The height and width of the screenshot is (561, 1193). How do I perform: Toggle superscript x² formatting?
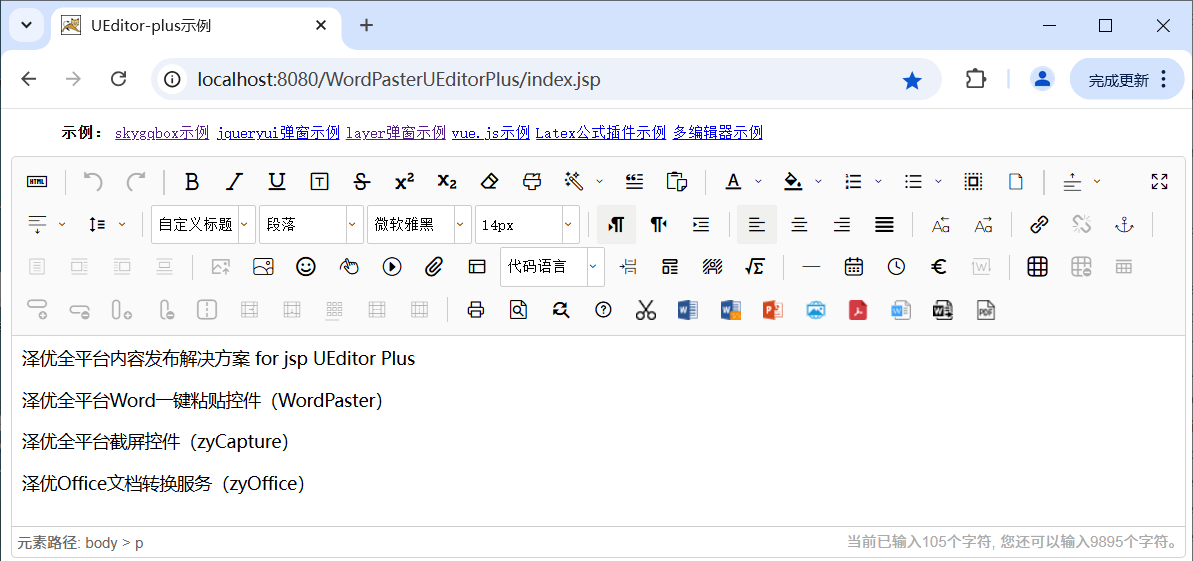tap(405, 181)
